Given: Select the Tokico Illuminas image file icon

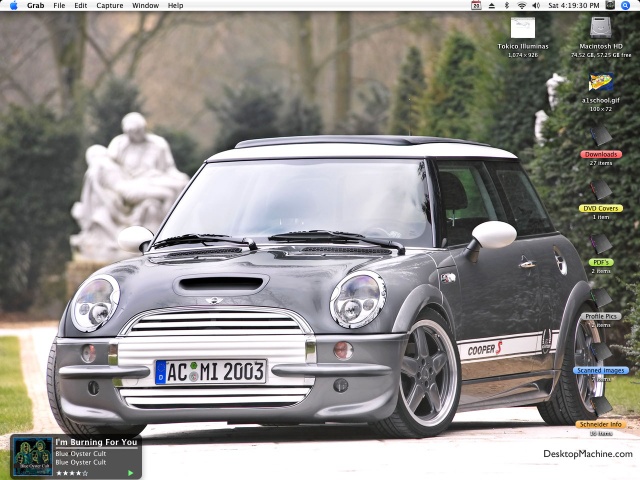Looking at the screenshot, I should [523, 28].
